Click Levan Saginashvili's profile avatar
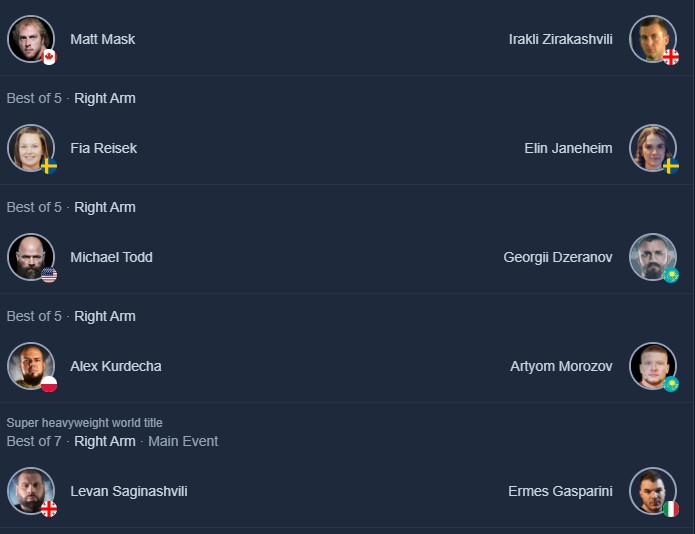Viewport: 695px width, 534px height. point(30,491)
